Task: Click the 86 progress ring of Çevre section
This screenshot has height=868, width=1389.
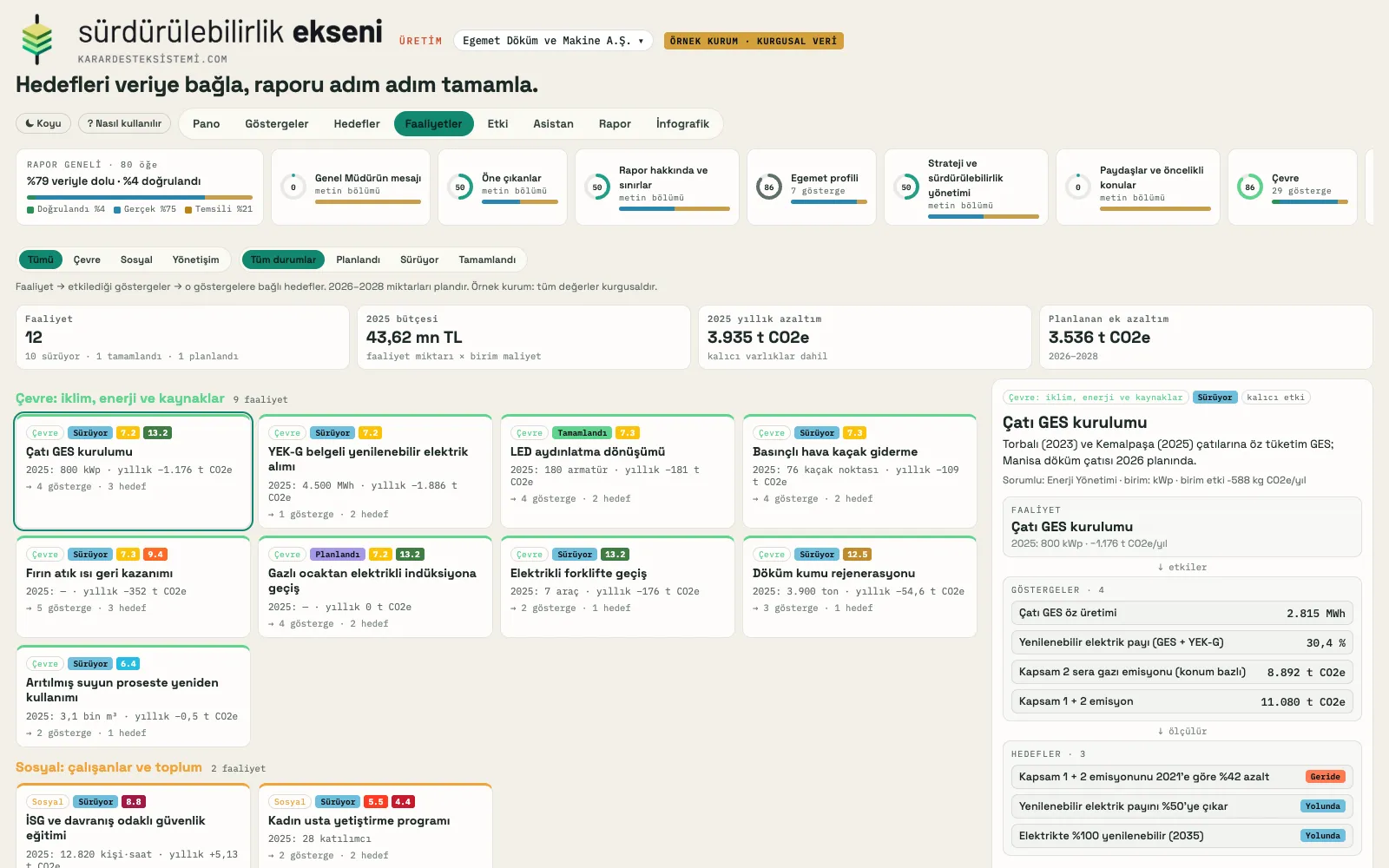Action: (x=1250, y=187)
